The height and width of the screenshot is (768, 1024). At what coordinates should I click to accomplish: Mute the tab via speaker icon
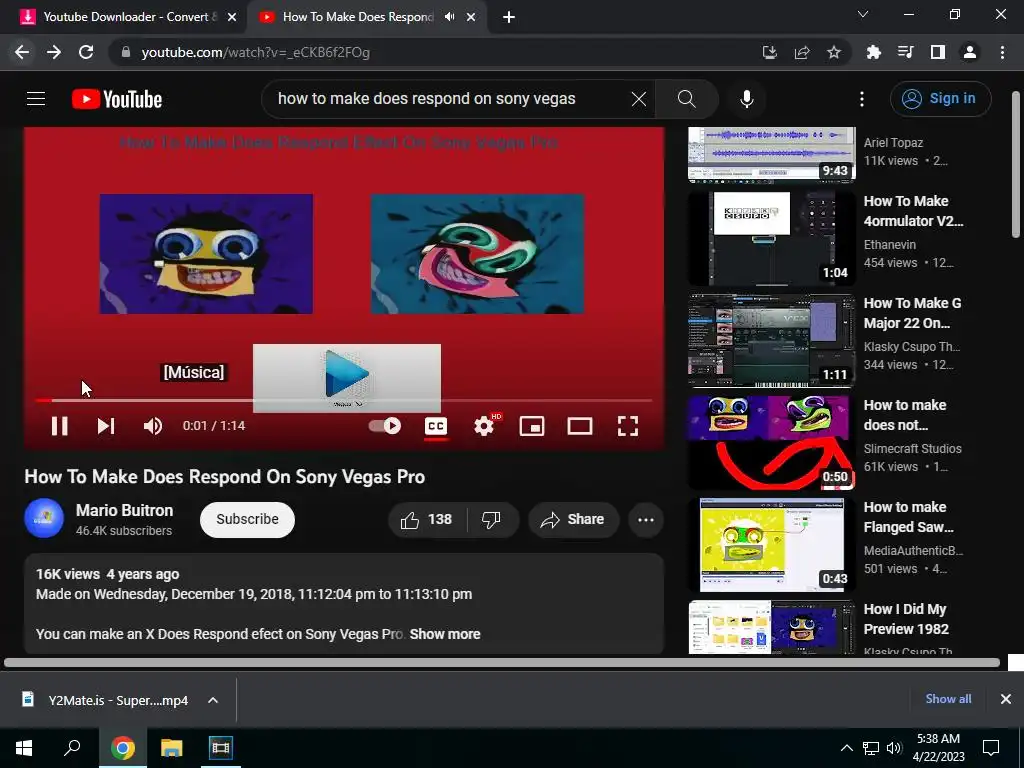point(449,17)
